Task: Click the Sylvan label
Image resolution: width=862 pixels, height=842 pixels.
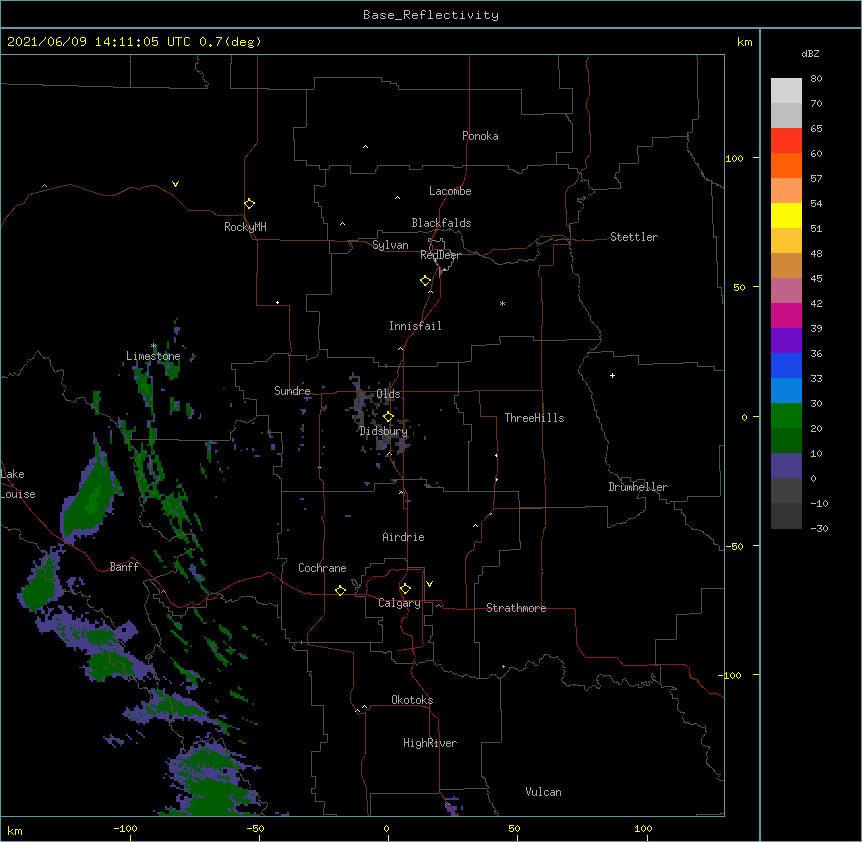Action: click(390, 245)
